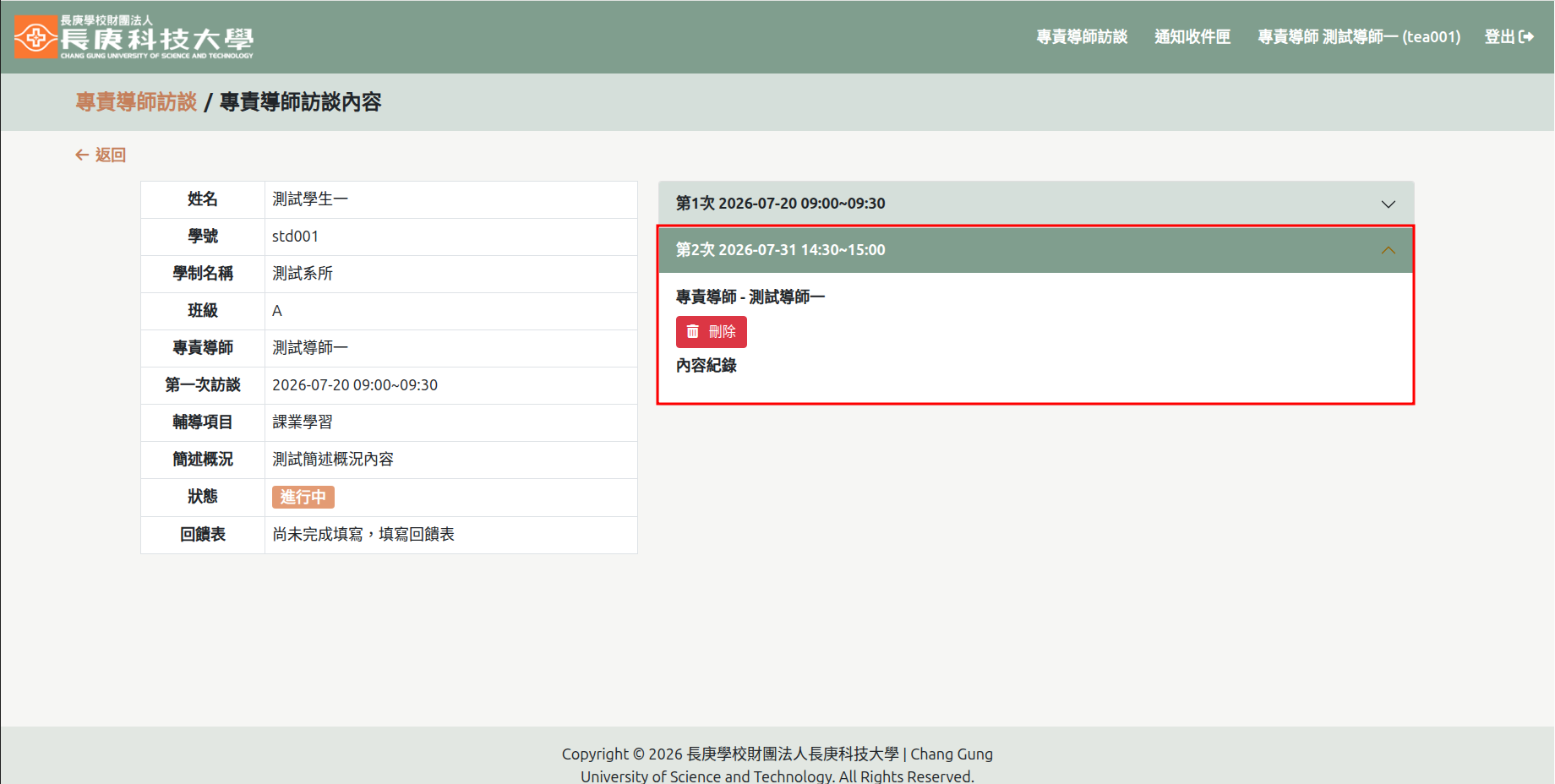Click the 內容紀錄 heading
The width and height of the screenshot is (1555, 784).
(x=707, y=366)
